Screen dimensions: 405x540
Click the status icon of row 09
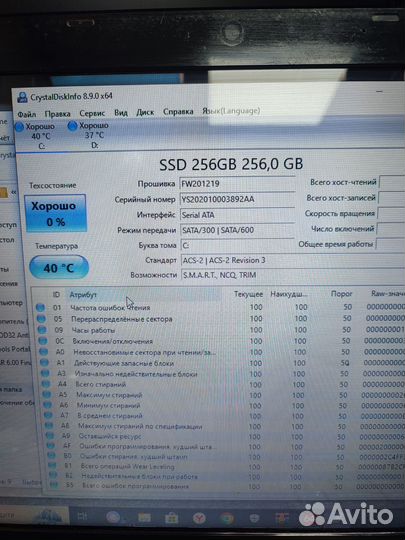click(42, 330)
